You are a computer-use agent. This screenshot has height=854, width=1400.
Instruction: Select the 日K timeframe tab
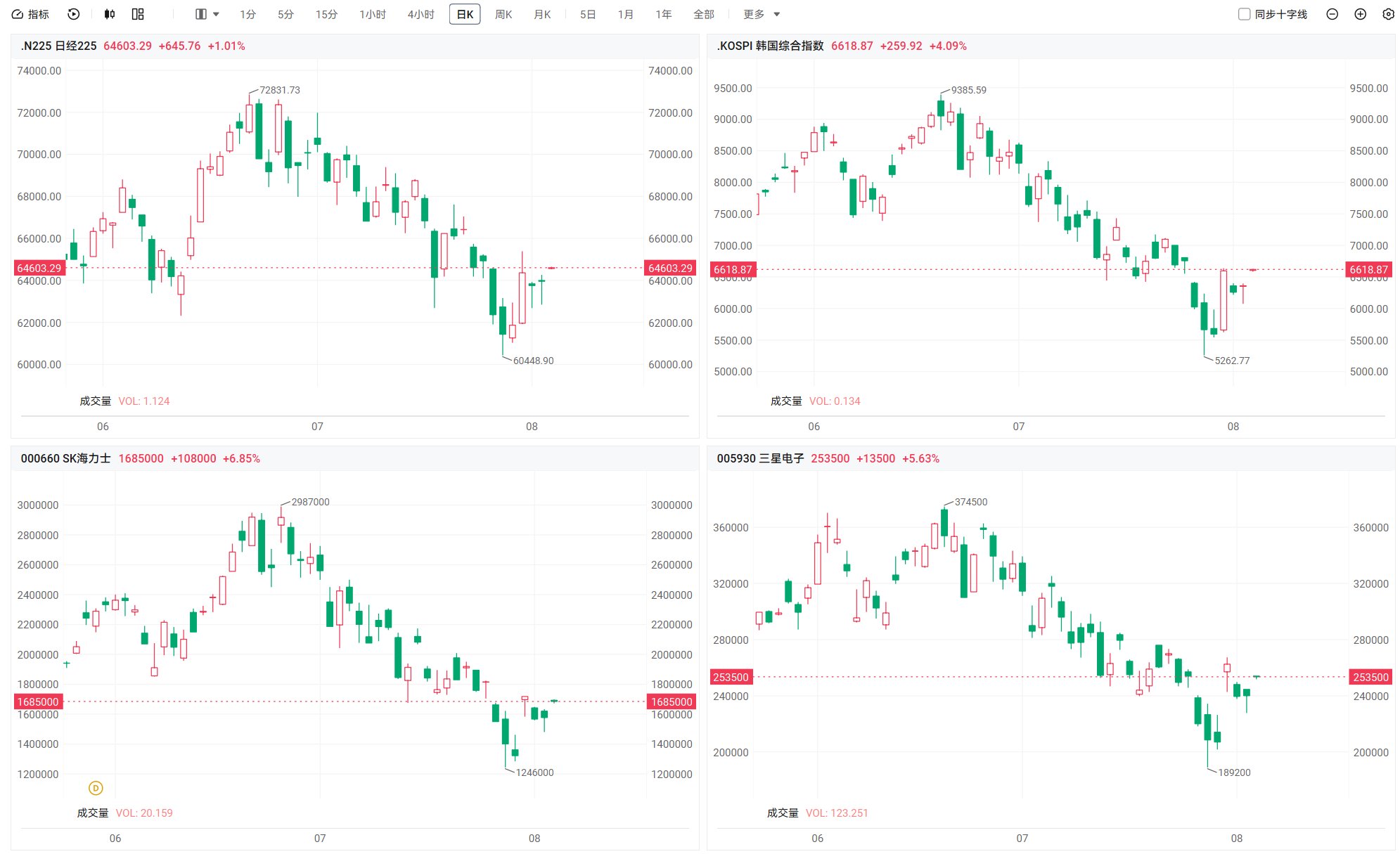pos(465,14)
